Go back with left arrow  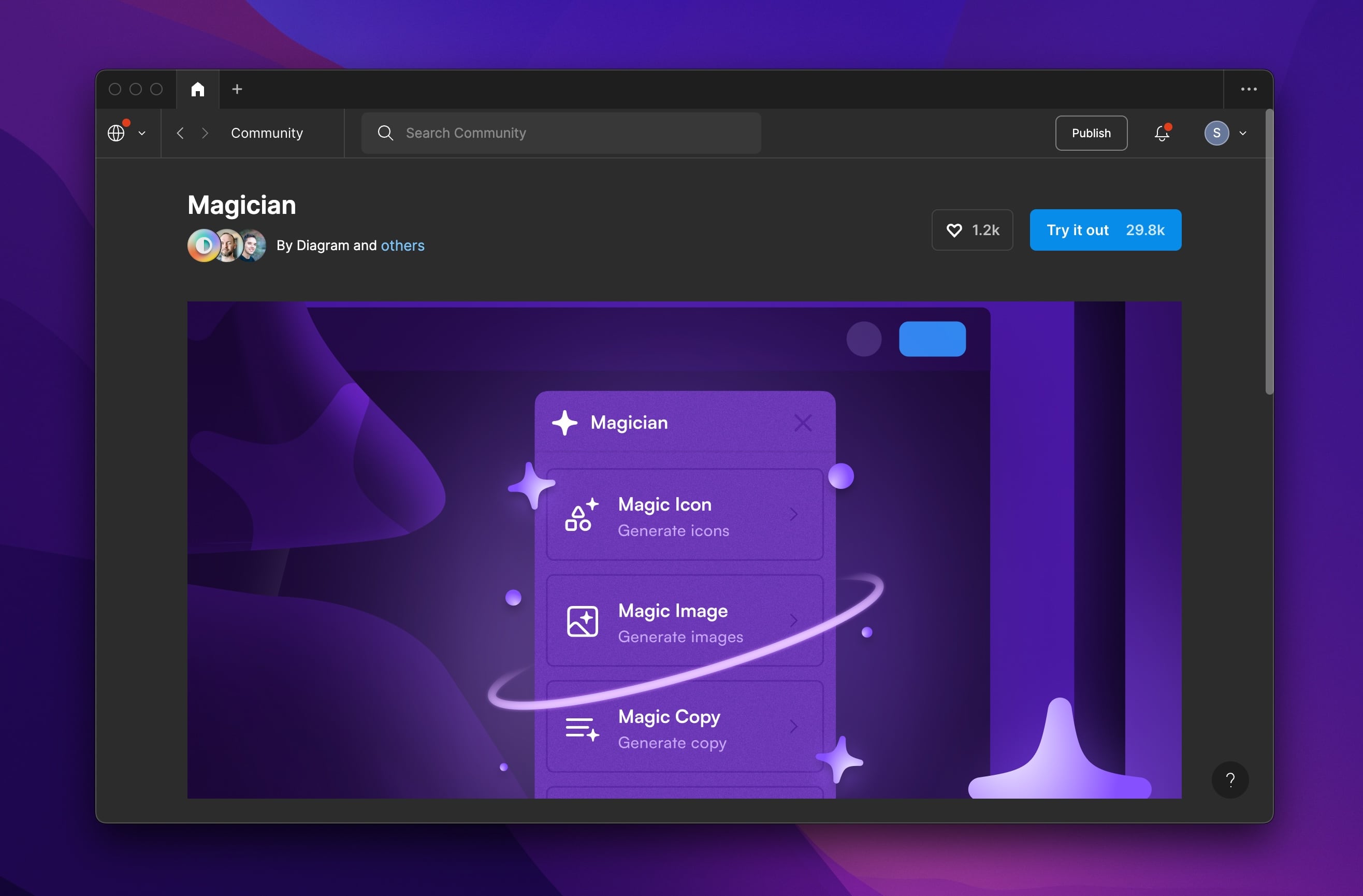(x=180, y=133)
